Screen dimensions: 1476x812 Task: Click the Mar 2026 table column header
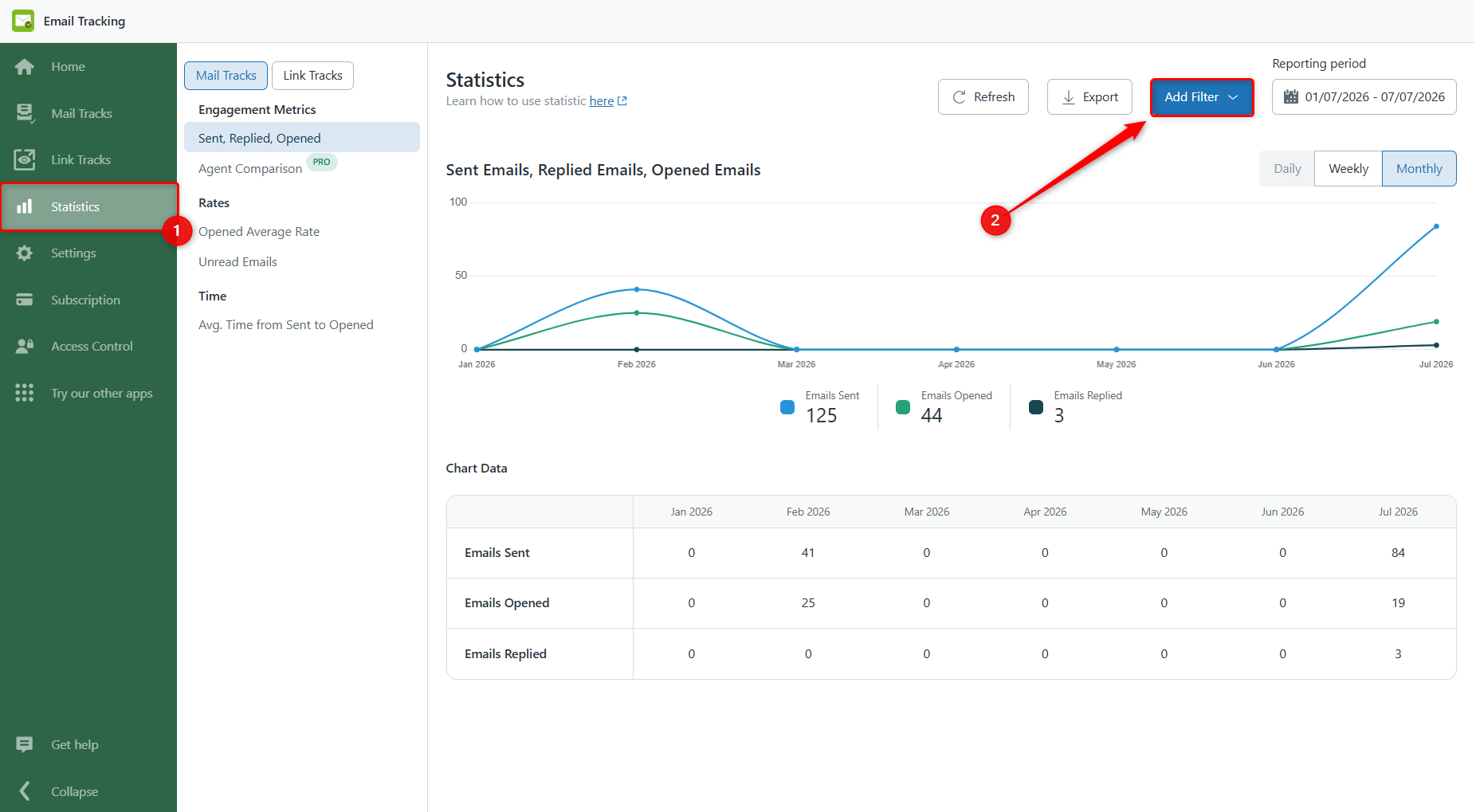click(x=926, y=512)
